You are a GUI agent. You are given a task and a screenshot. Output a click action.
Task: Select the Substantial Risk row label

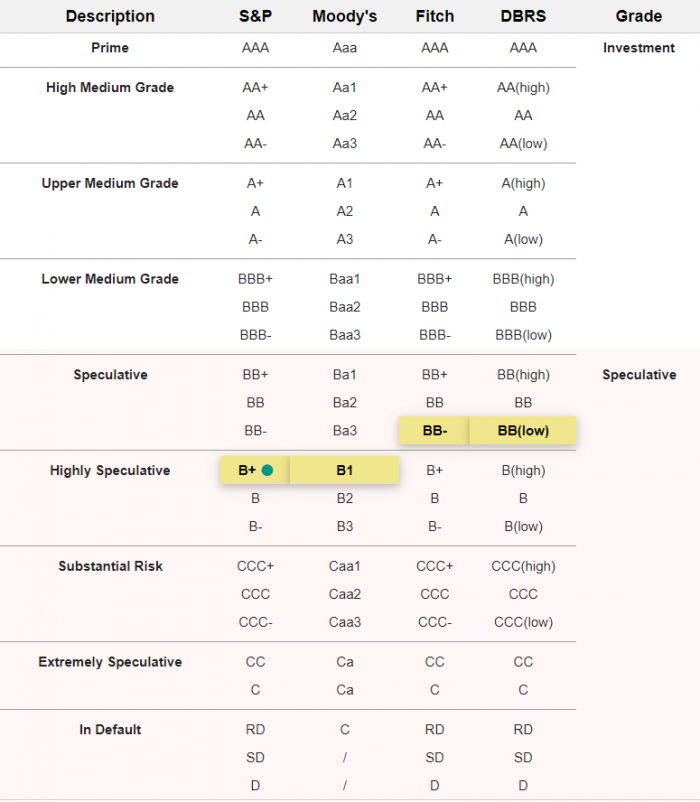coord(110,566)
